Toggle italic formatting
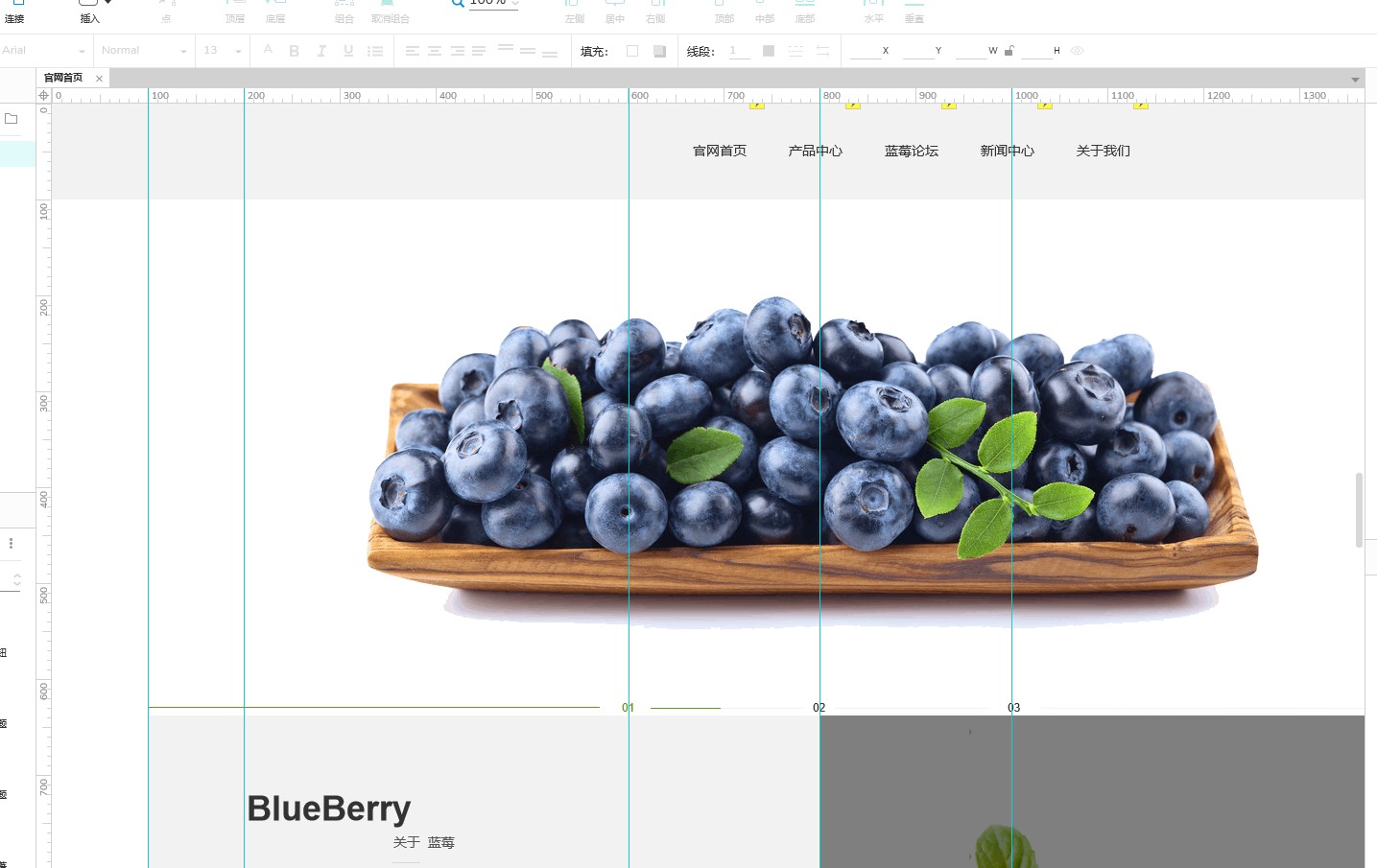 321,51
